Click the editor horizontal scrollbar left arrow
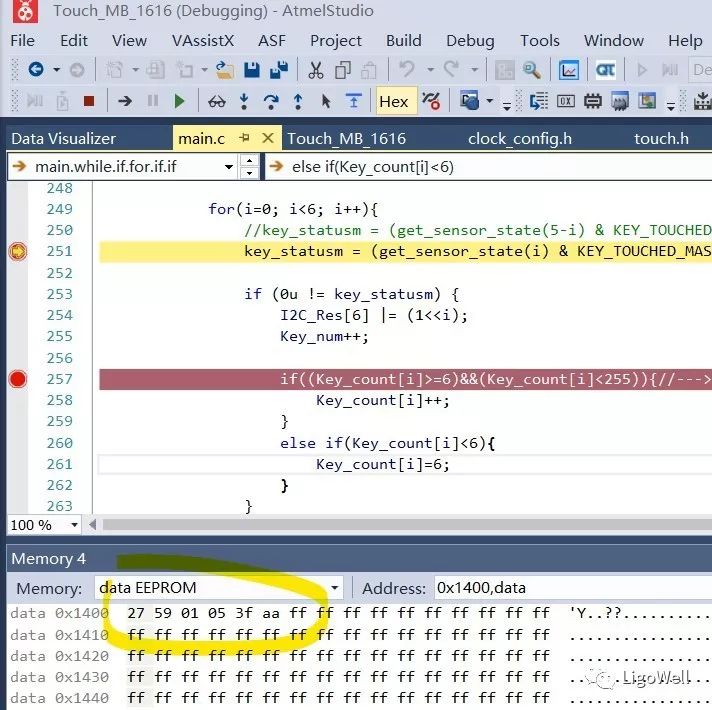 92,525
